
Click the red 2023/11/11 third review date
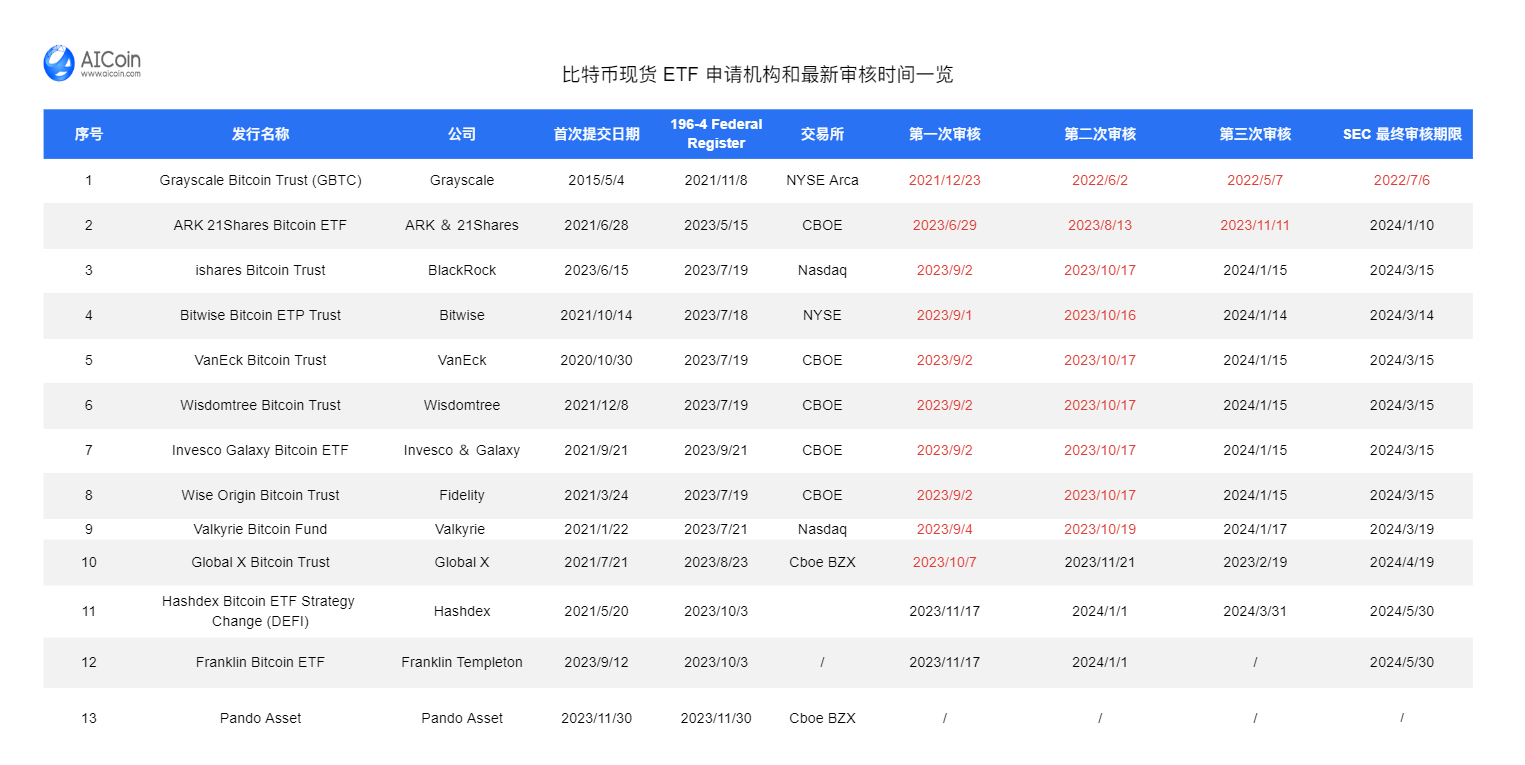[x=1255, y=225]
